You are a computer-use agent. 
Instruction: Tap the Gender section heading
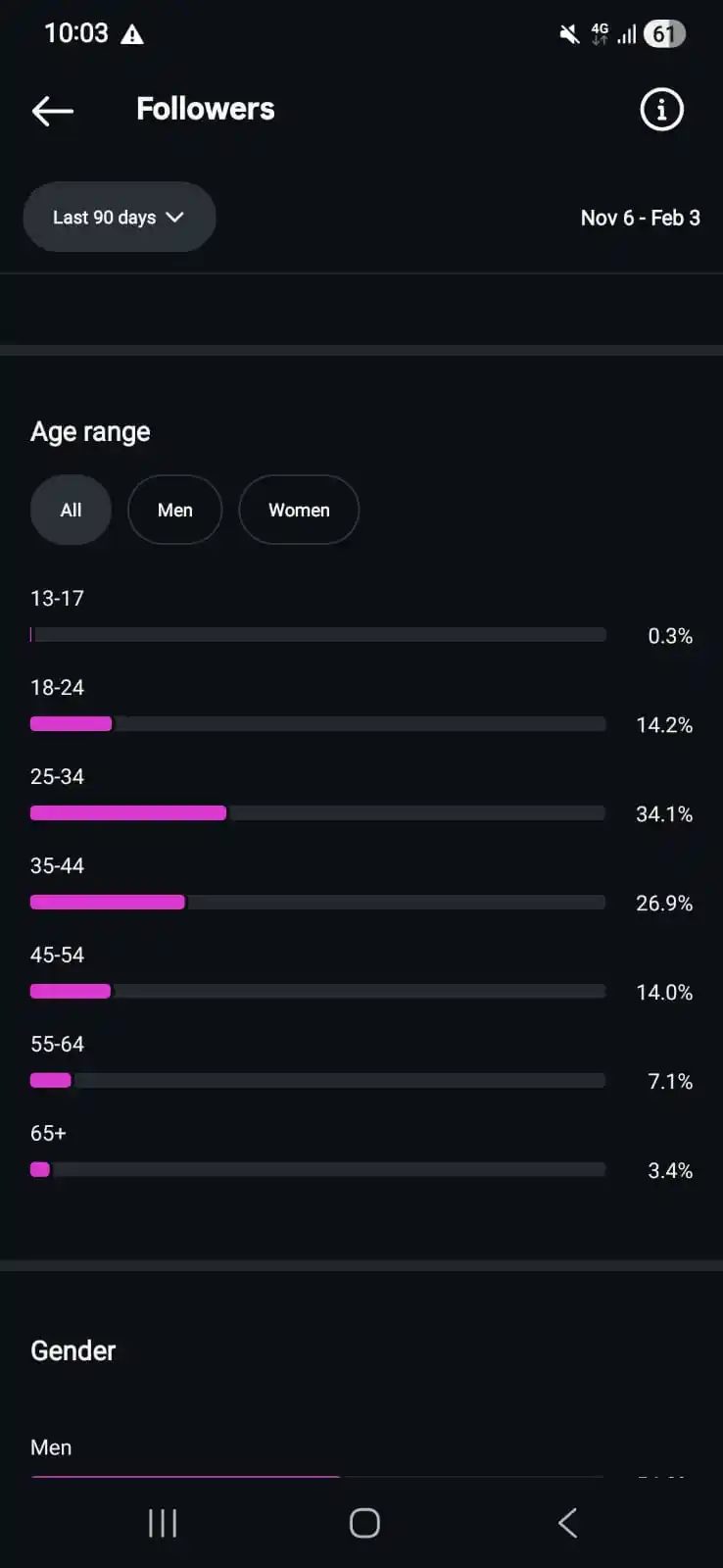(73, 1350)
